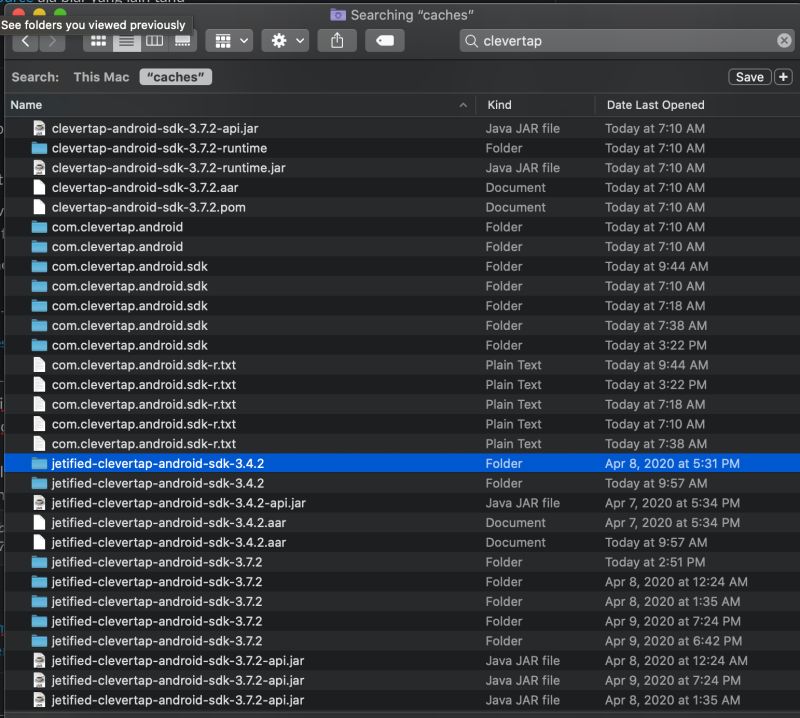
Task: Select the caches search scope token
Action: pyautogui.click(x=175, y=76)
